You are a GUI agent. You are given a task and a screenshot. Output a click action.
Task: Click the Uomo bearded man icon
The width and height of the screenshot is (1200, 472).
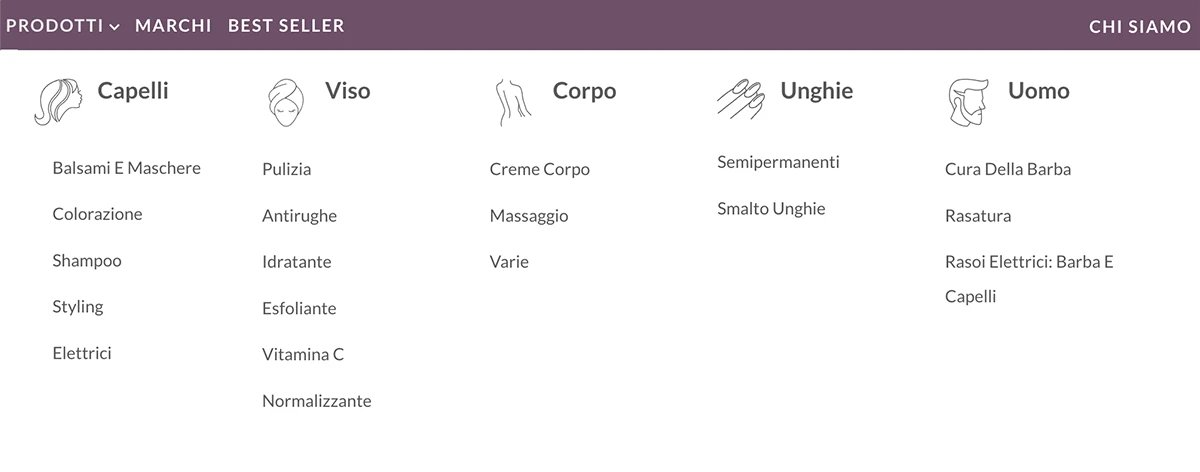(967, 102)
